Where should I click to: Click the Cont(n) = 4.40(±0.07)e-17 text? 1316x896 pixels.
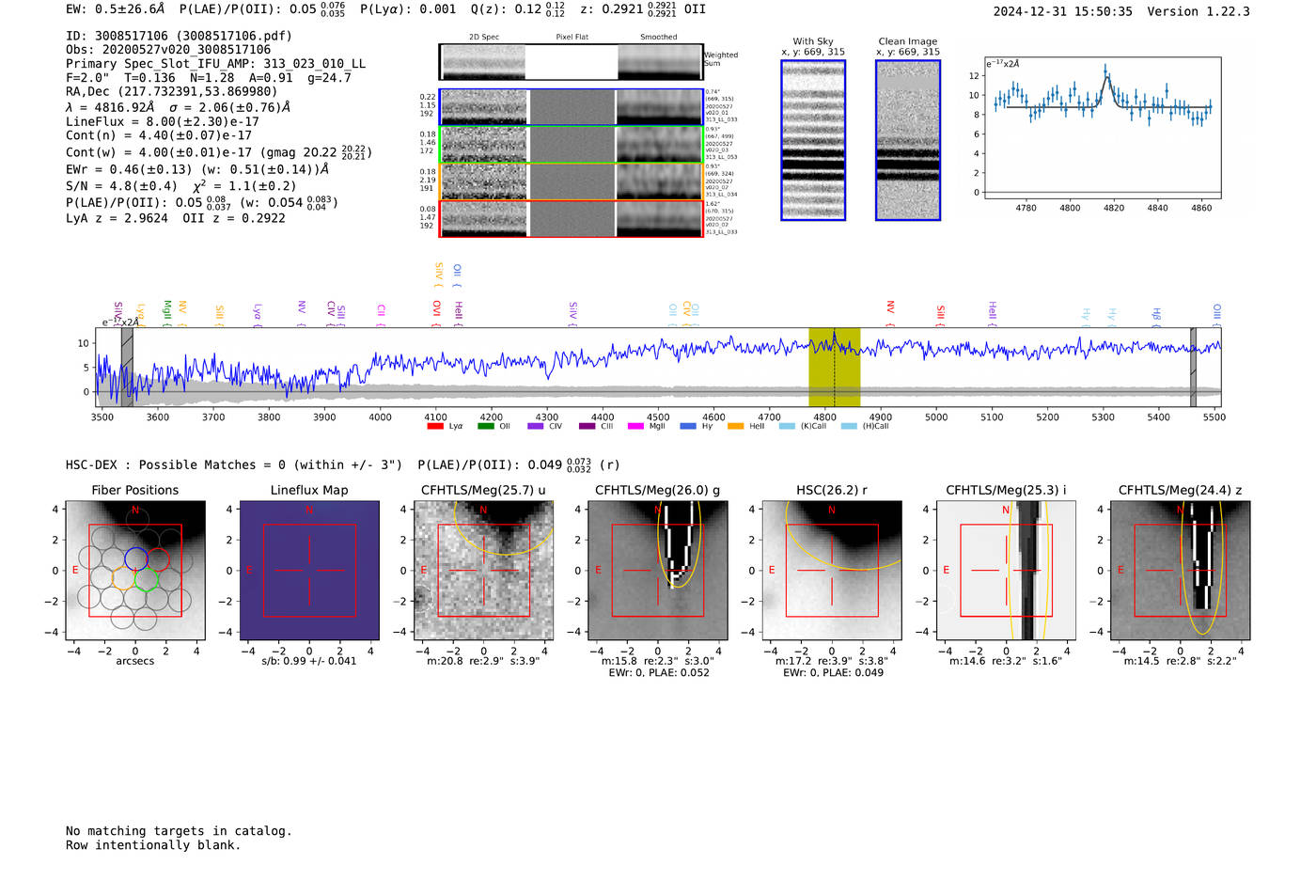tap(159, 135)
